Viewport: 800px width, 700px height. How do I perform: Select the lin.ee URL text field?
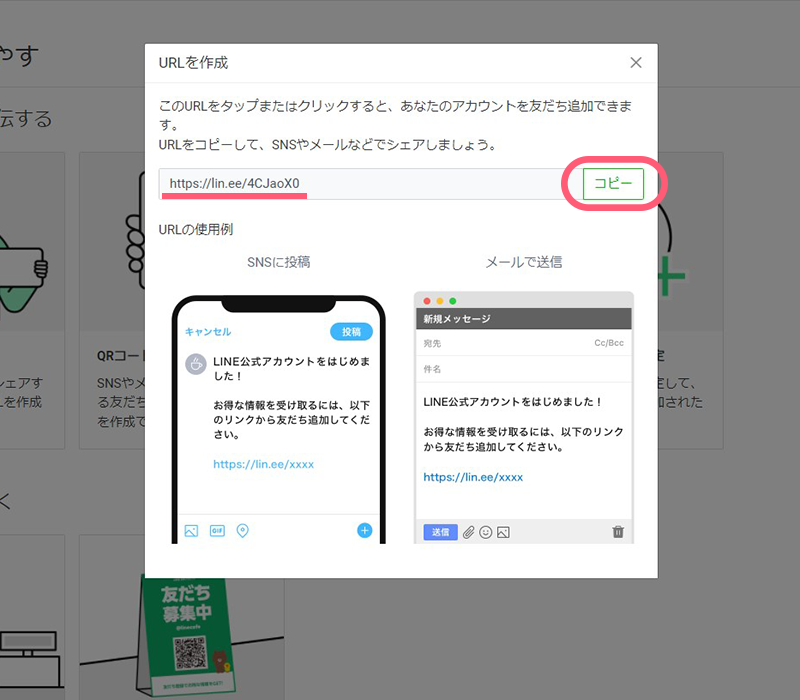click(365, 184)
